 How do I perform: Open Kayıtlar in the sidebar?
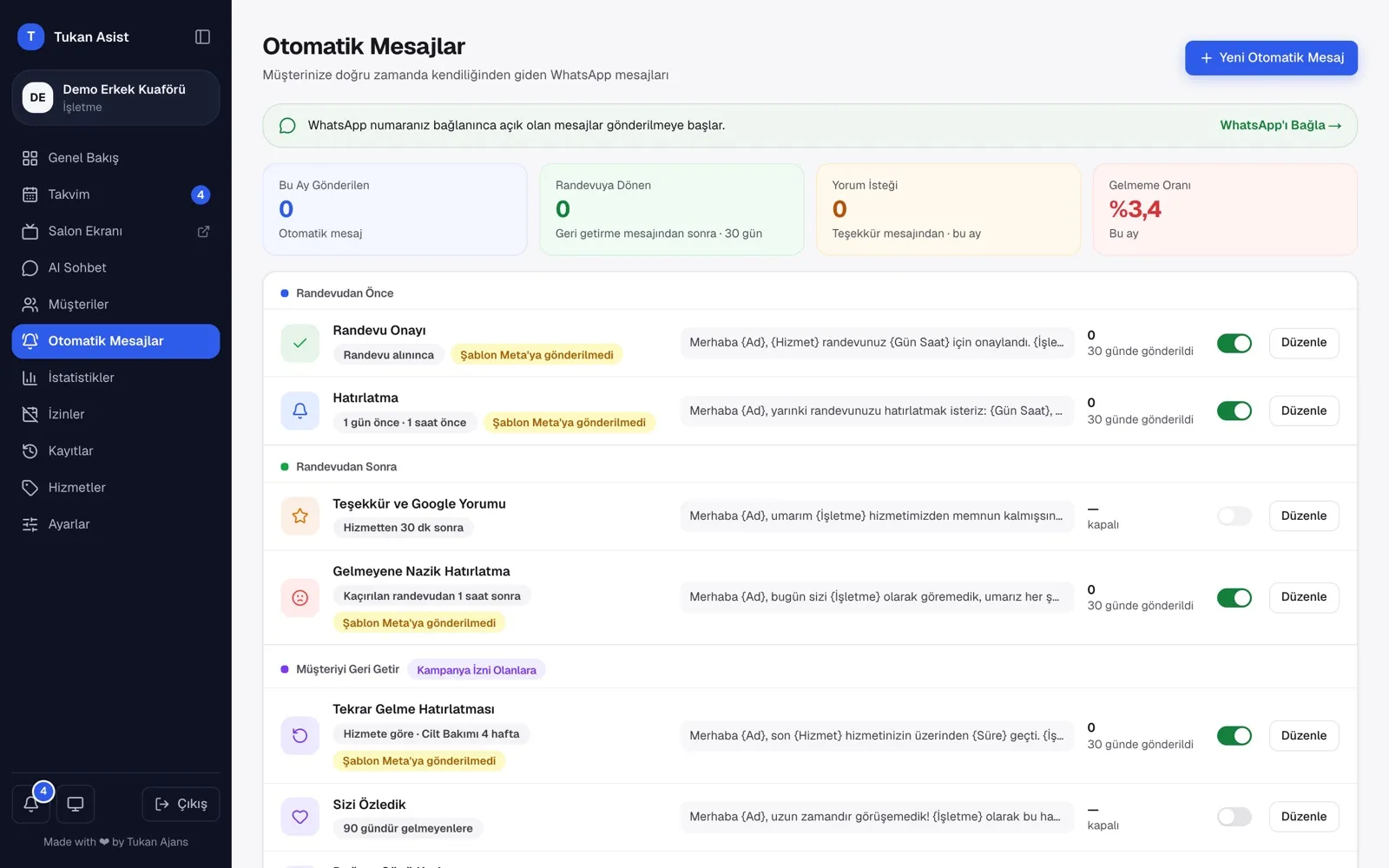(x=115, y=451)
